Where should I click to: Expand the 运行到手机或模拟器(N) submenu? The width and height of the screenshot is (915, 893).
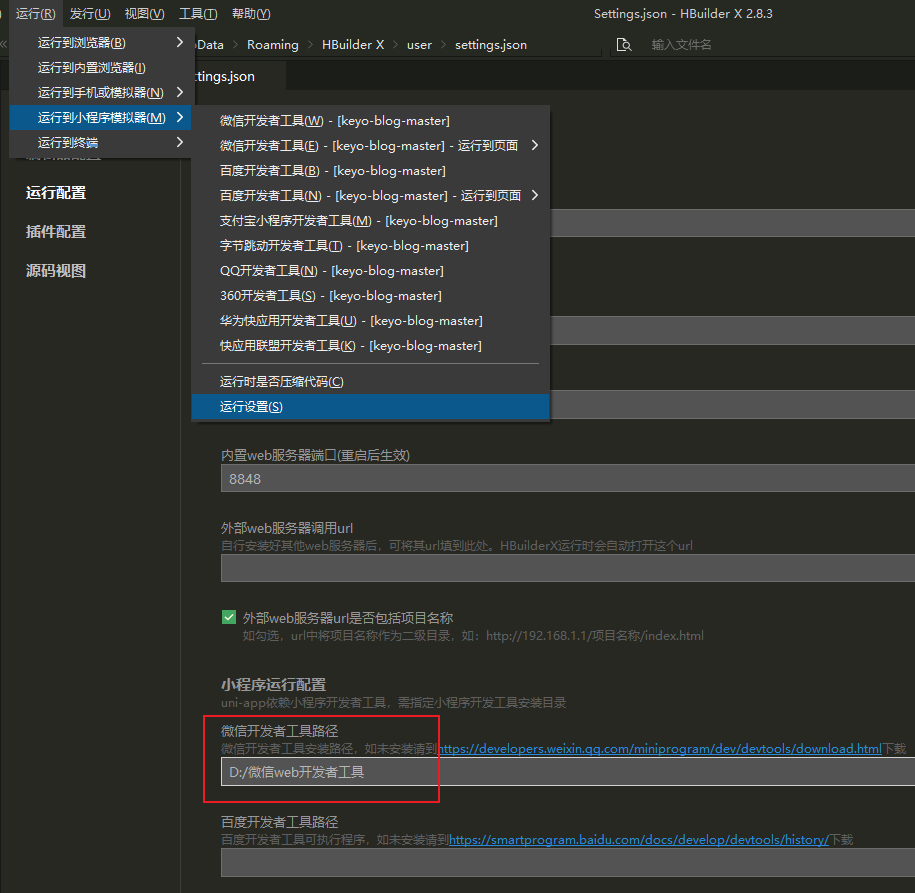[x=98, y=93]
